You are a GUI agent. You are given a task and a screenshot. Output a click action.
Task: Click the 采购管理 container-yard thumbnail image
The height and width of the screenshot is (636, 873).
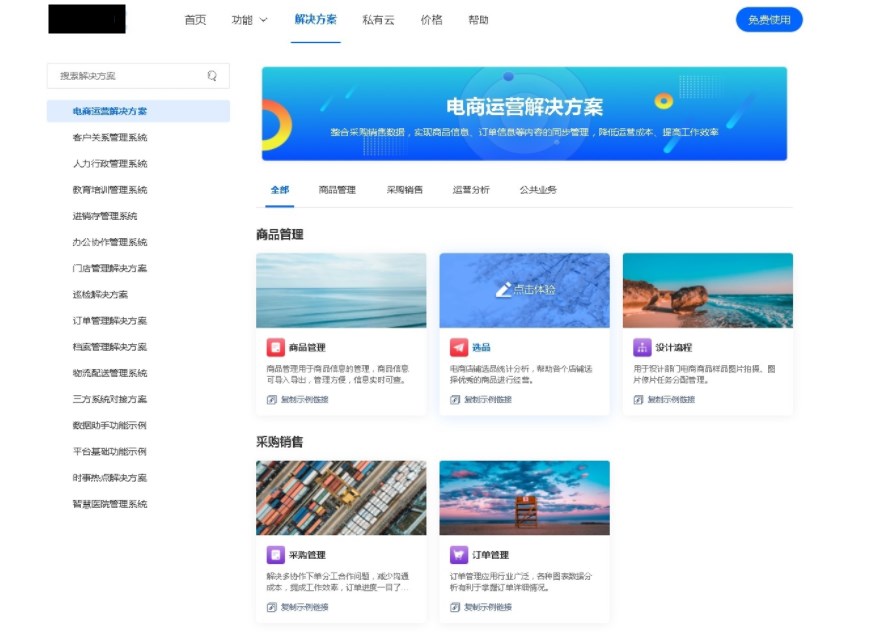pos(341,498)
